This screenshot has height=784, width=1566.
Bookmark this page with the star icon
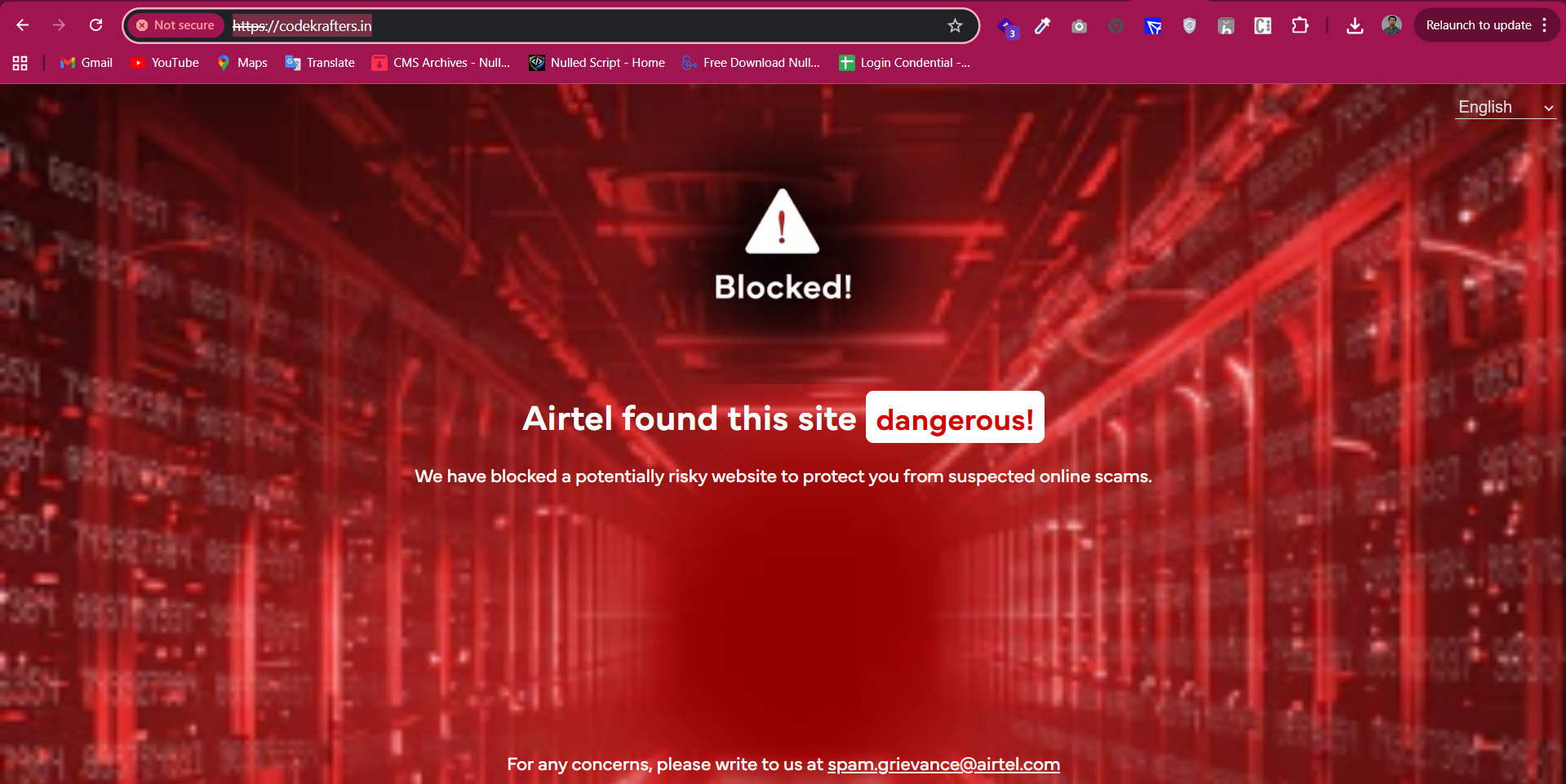point(955,25)
